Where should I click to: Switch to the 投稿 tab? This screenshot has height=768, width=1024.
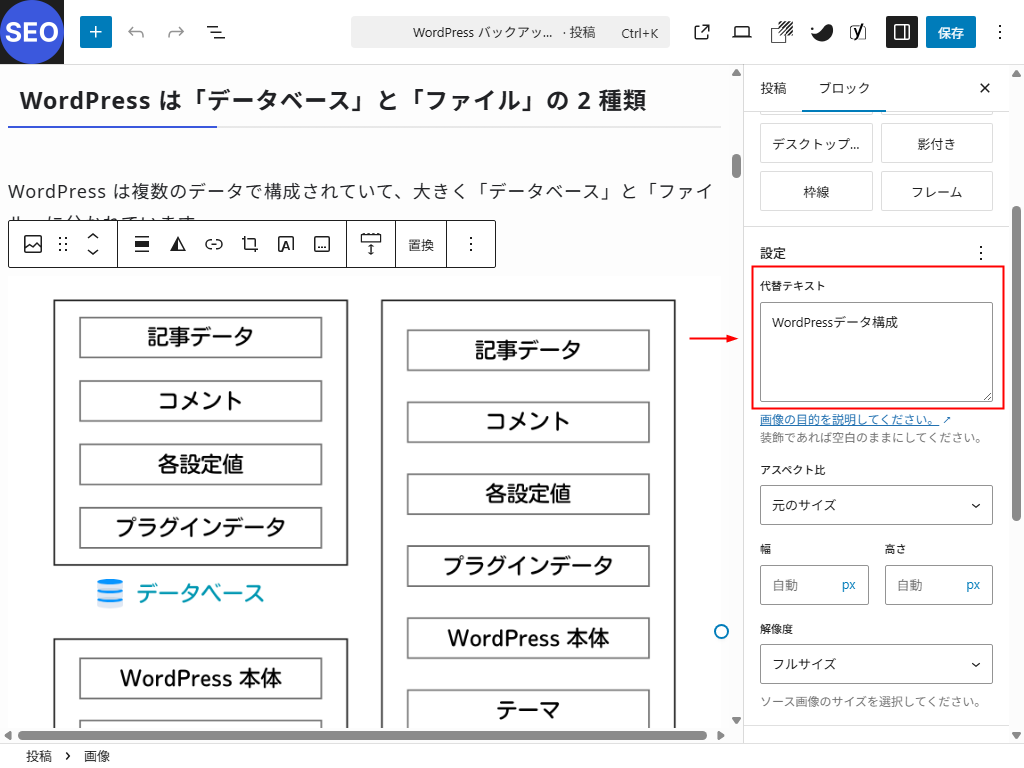[x=773, y=88]
